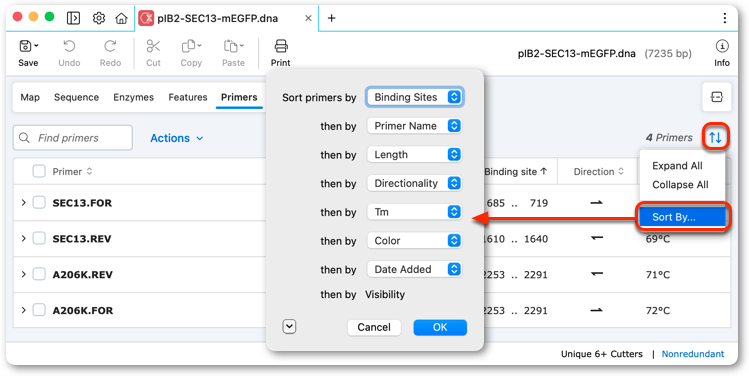Choose Collapse All from the menu

[x=680, y=185]
